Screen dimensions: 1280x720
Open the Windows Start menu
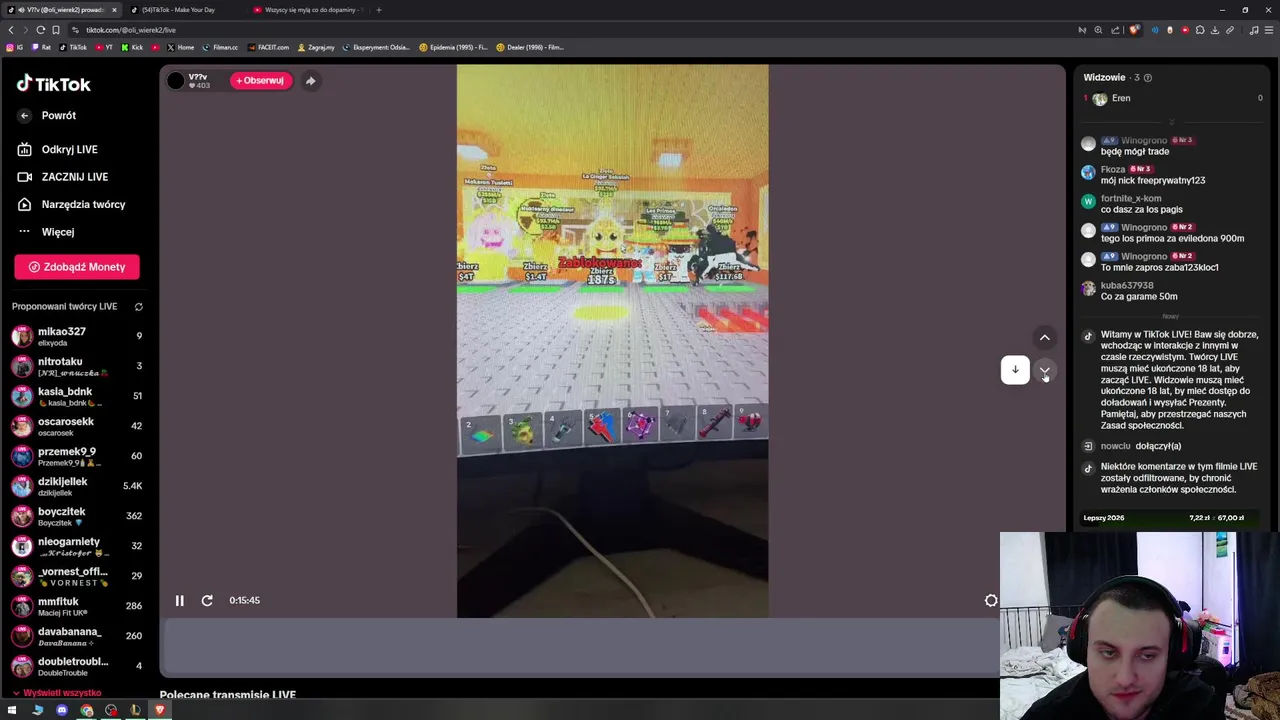(12, 711)
